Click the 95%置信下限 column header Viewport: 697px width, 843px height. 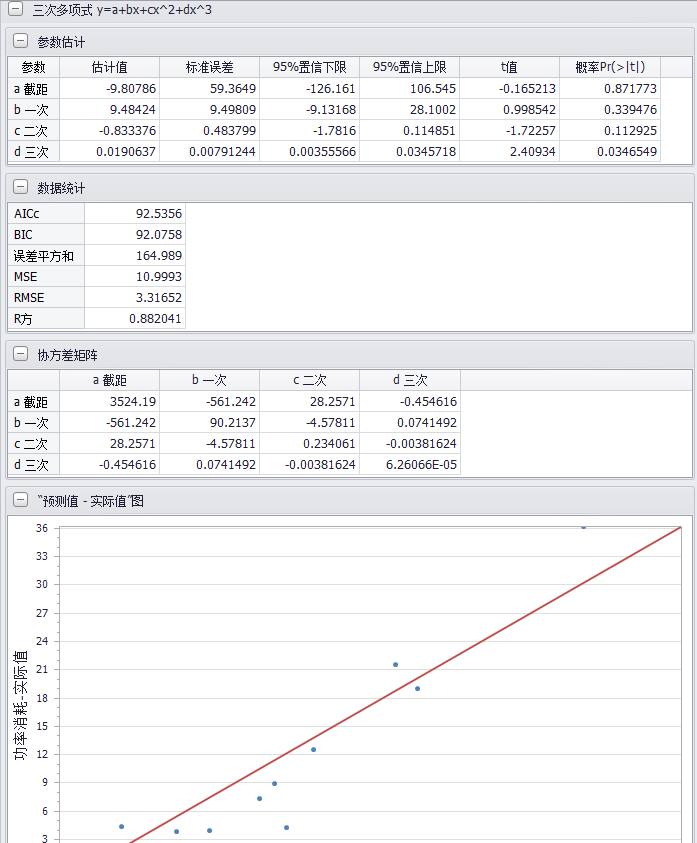(x=309, y=68)
